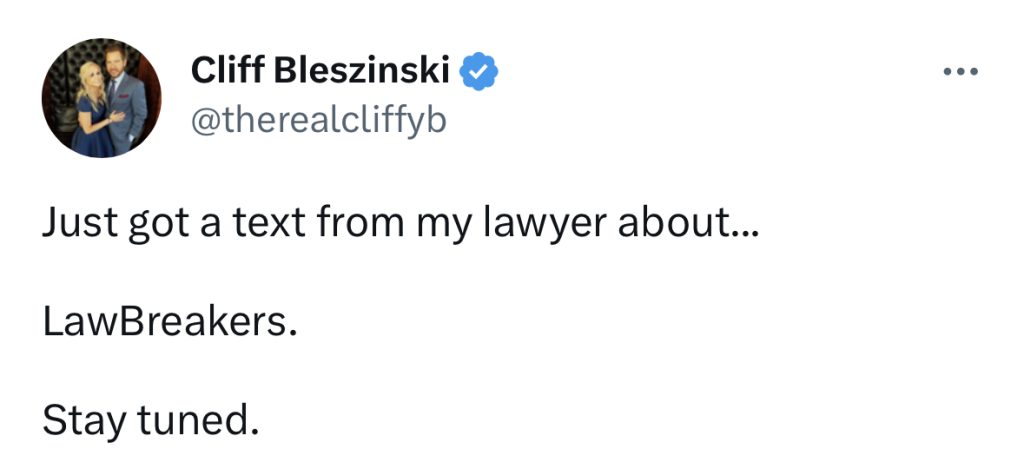Click the word 'tuned.' in the tweet
The image size is (1024, 449).
tap(199, 421)
